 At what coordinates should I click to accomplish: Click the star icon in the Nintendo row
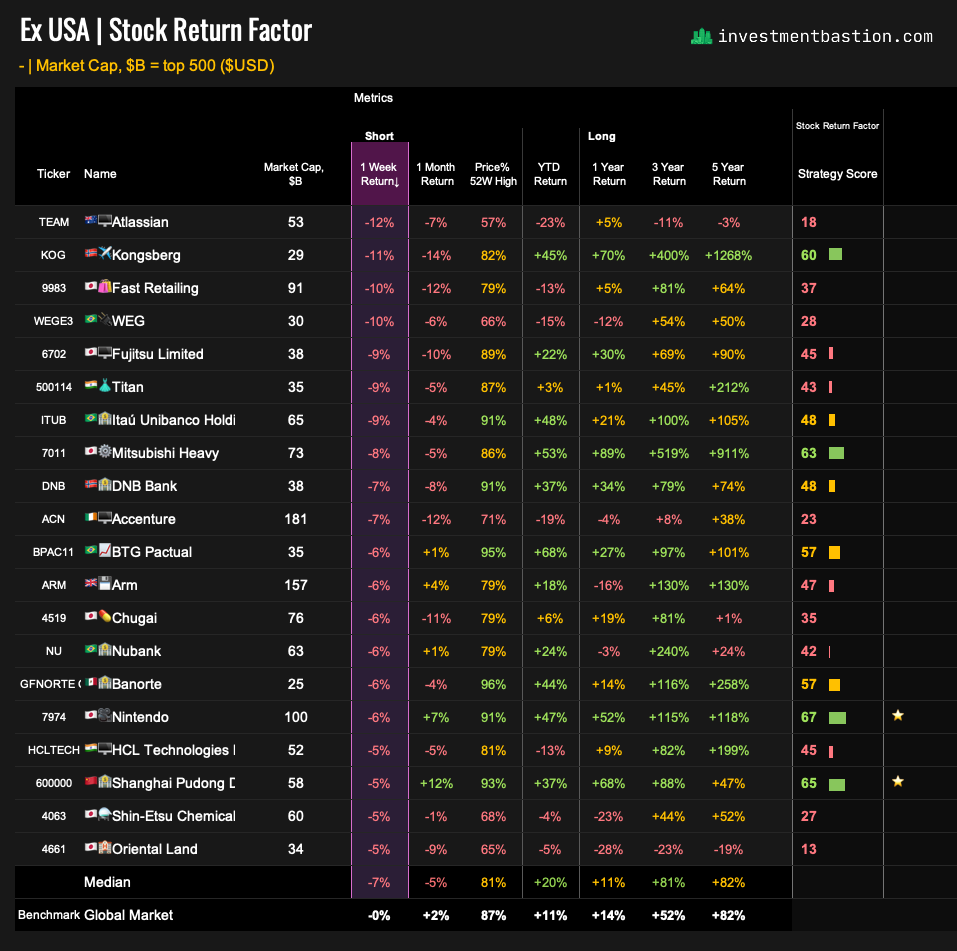[898, 715]
